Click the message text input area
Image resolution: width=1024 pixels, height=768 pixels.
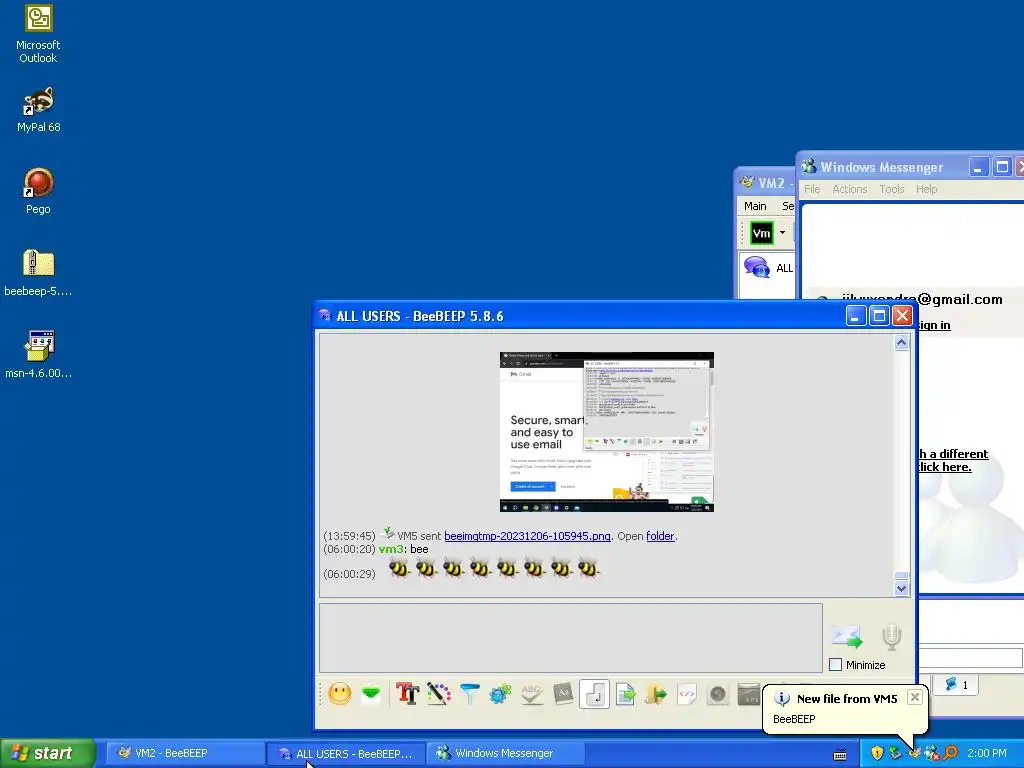coord(570,638)
